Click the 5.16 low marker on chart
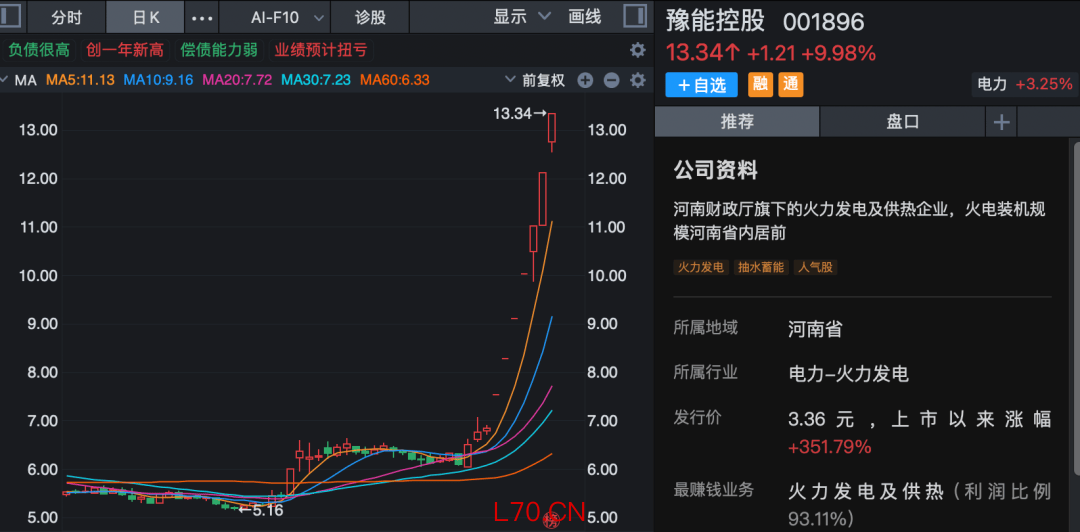 pyautogui.click(x=260, y=511)
